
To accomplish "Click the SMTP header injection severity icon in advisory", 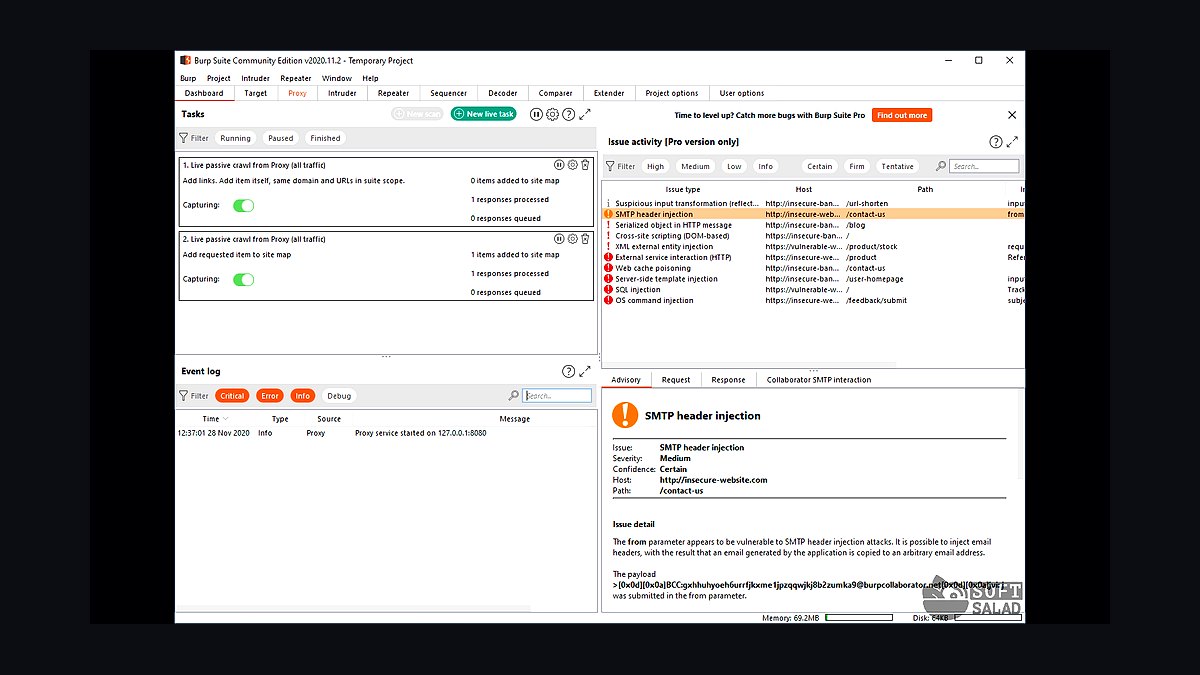I will (625, 415).
